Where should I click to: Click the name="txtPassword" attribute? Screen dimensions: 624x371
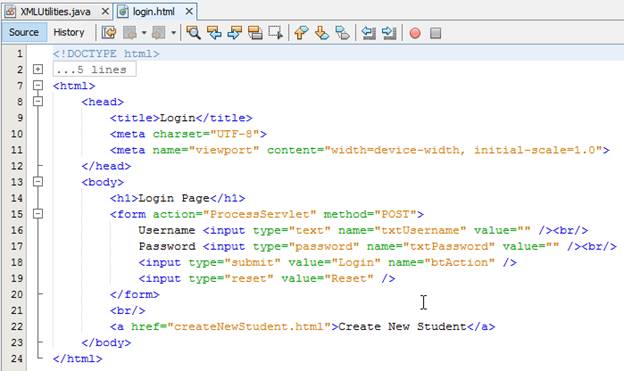[431, 246]
